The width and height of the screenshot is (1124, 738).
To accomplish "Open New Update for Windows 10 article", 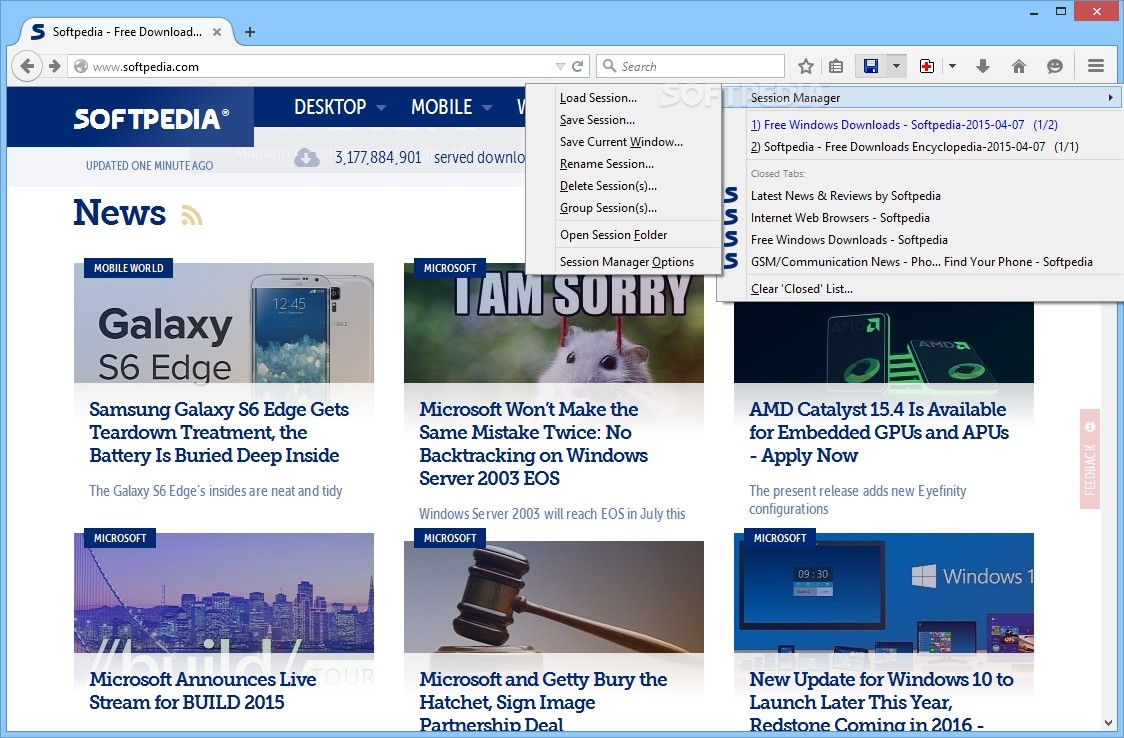I will pyautogui.click(x=881, y=701).
